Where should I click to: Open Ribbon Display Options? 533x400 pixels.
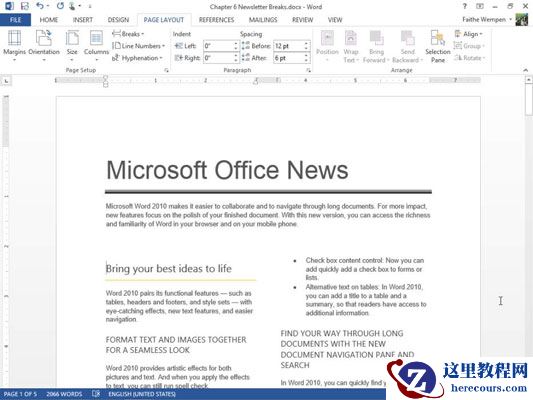480,6
